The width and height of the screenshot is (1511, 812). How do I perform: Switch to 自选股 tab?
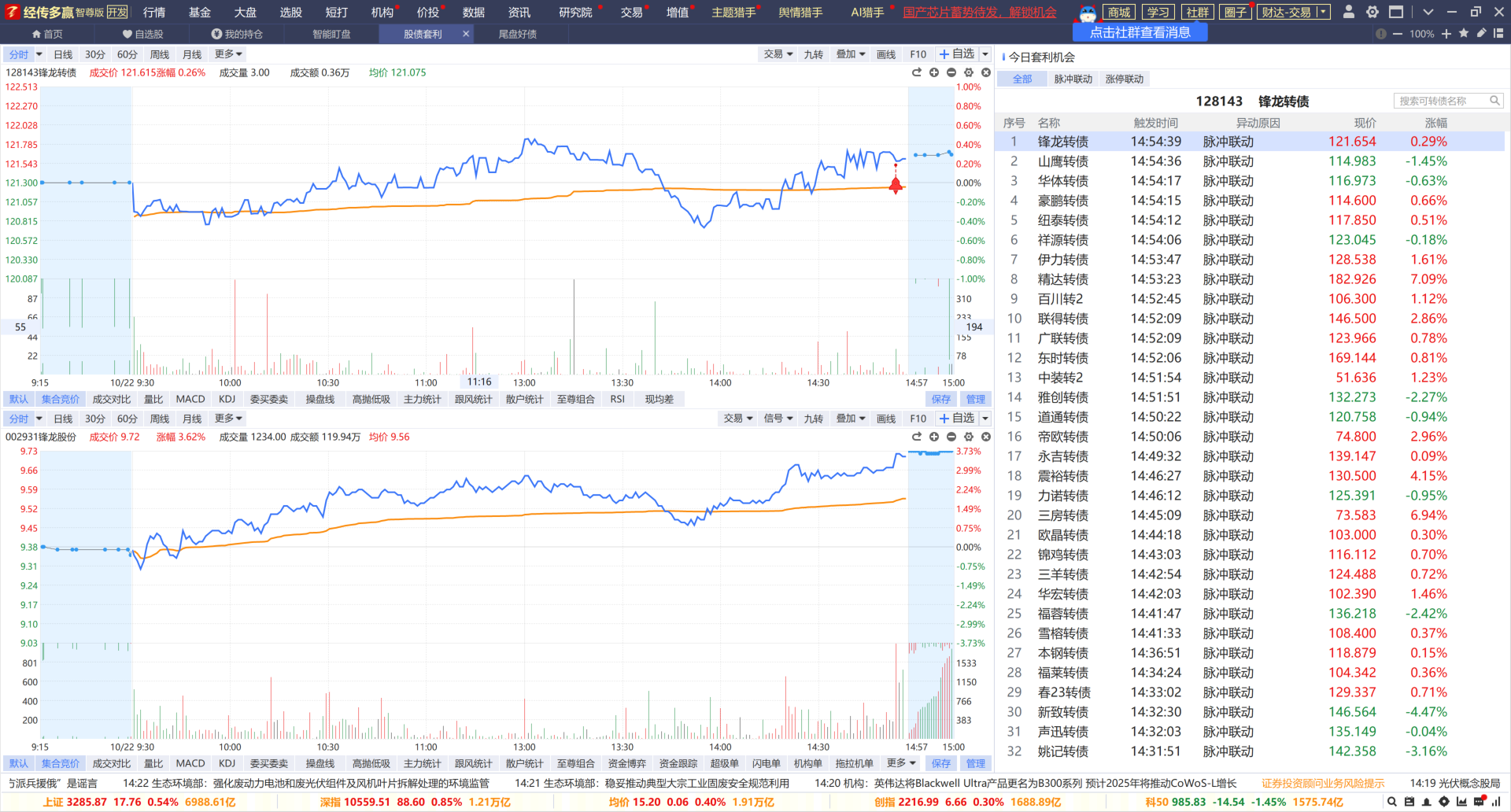coord(143,34)
